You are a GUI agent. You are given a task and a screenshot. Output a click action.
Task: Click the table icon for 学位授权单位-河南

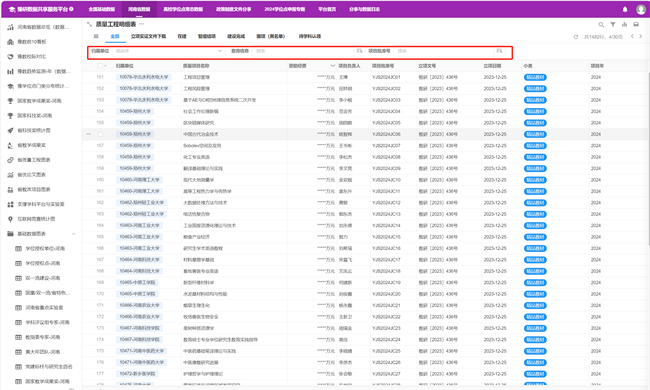[x=18, y=249]
